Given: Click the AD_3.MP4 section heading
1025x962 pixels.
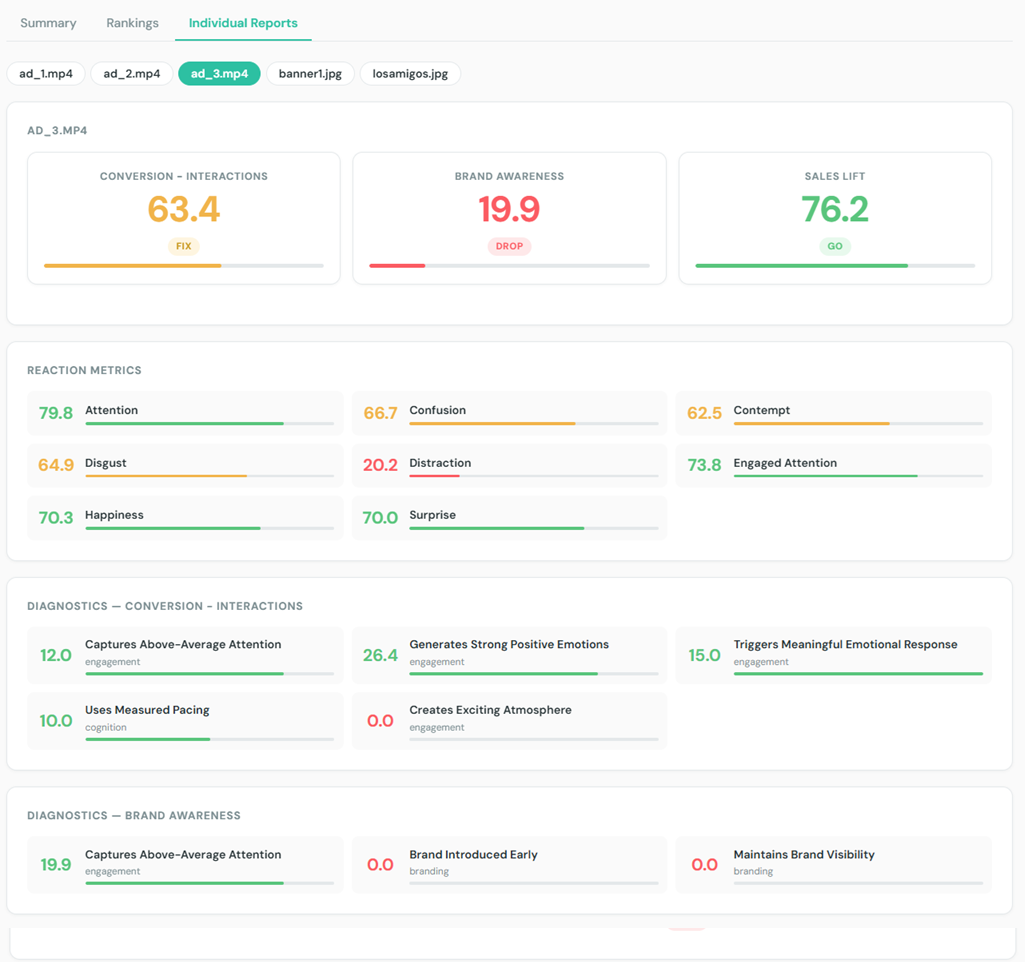Looking at the screenshot, I should (x=57, y=131).
